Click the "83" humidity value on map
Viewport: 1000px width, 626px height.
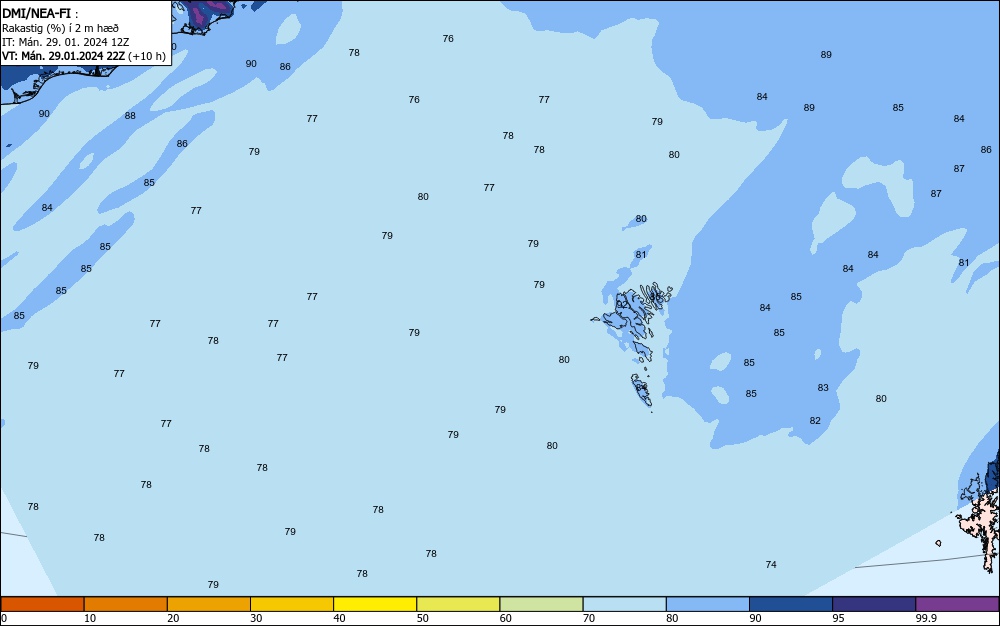pos(823,387)
